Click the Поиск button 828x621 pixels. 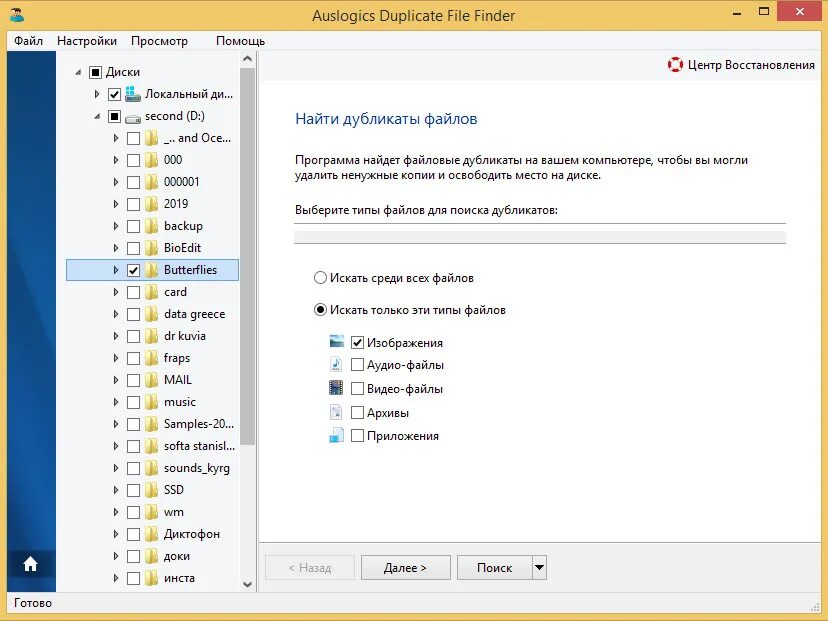point(495,568)
